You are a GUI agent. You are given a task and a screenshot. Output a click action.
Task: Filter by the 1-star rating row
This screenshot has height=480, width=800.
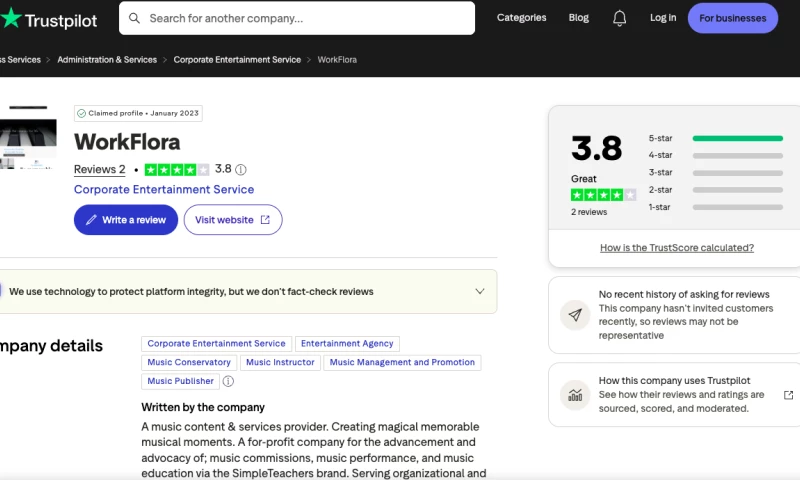(715, 207)
